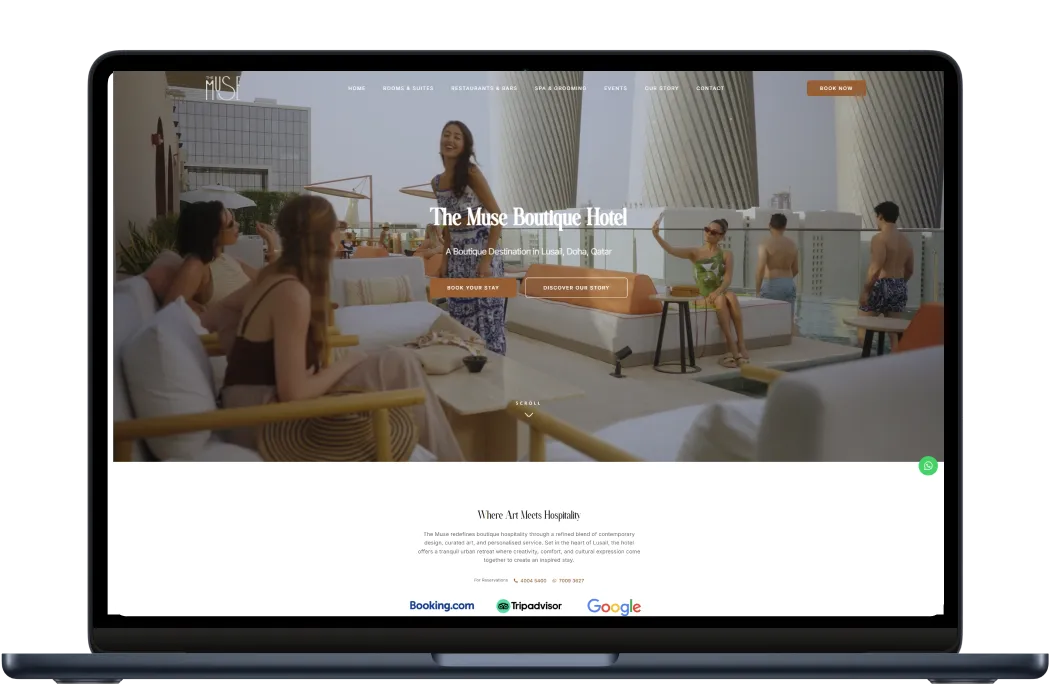Click 'Where Art Meets Hospitality' heading
1052x686 pixels.
point(529,515)
